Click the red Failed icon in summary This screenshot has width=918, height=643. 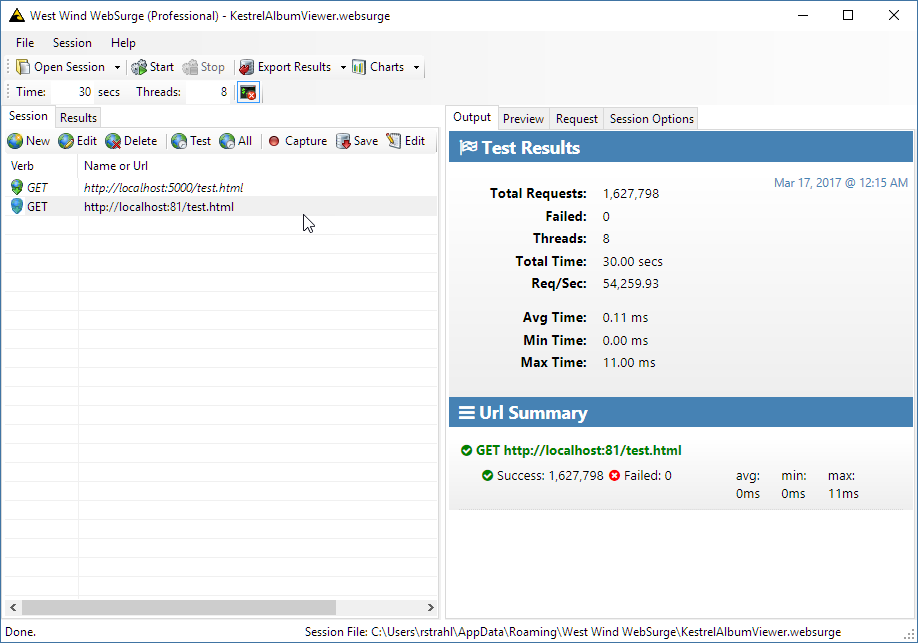point(614,476)
